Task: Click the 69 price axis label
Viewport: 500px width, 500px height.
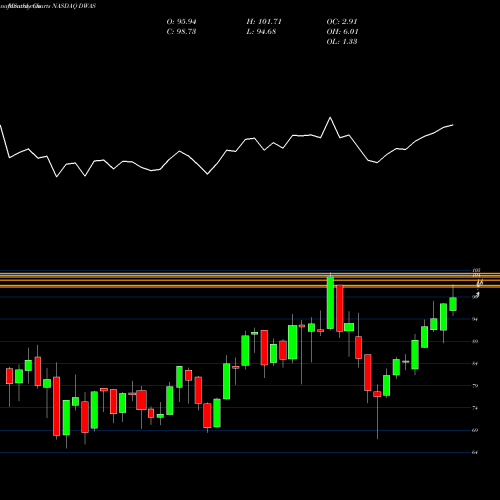Action: pyautogui.click(x=475, y=430)
